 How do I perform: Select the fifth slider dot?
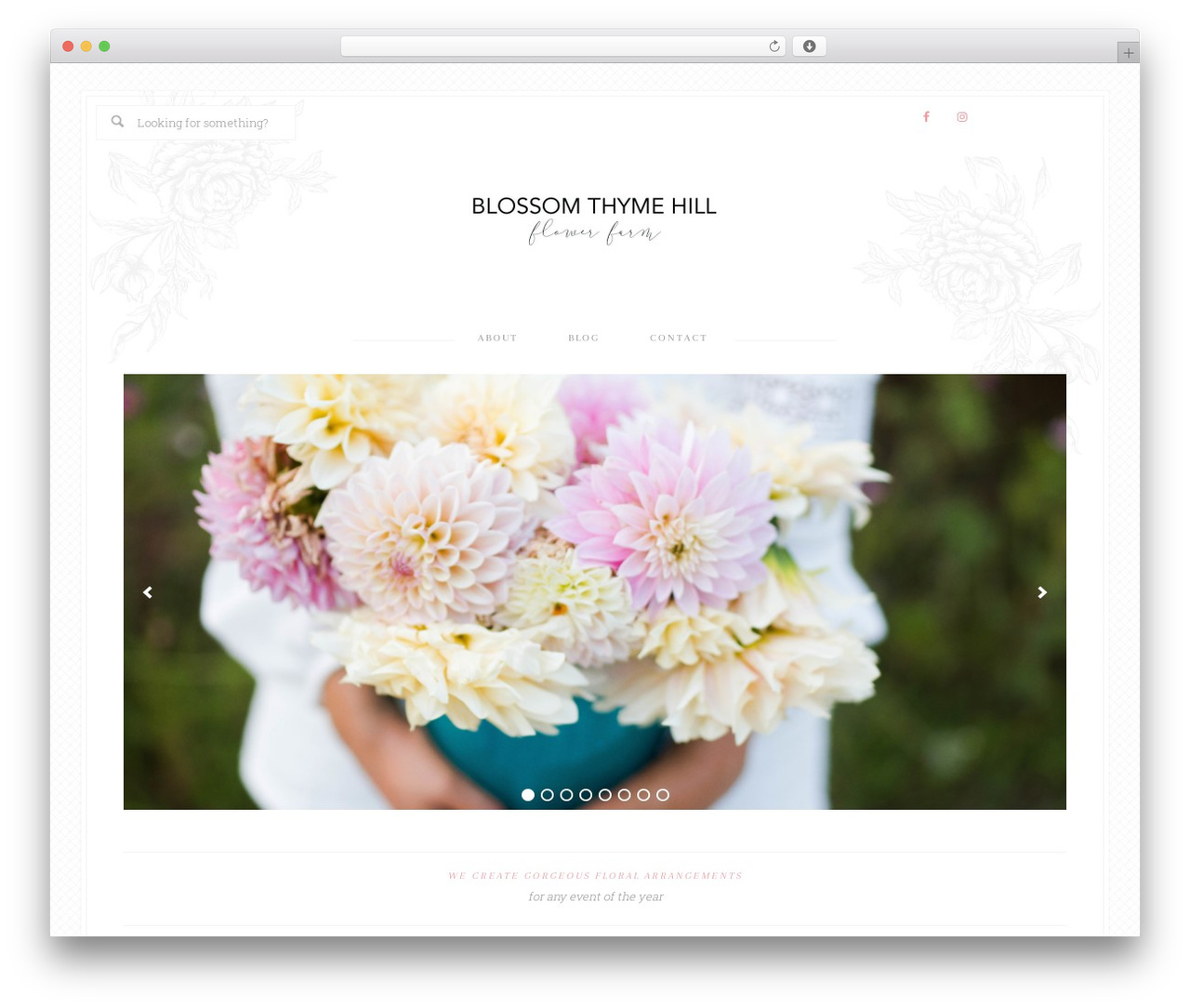pyautogui.click(x=605, y=795)
